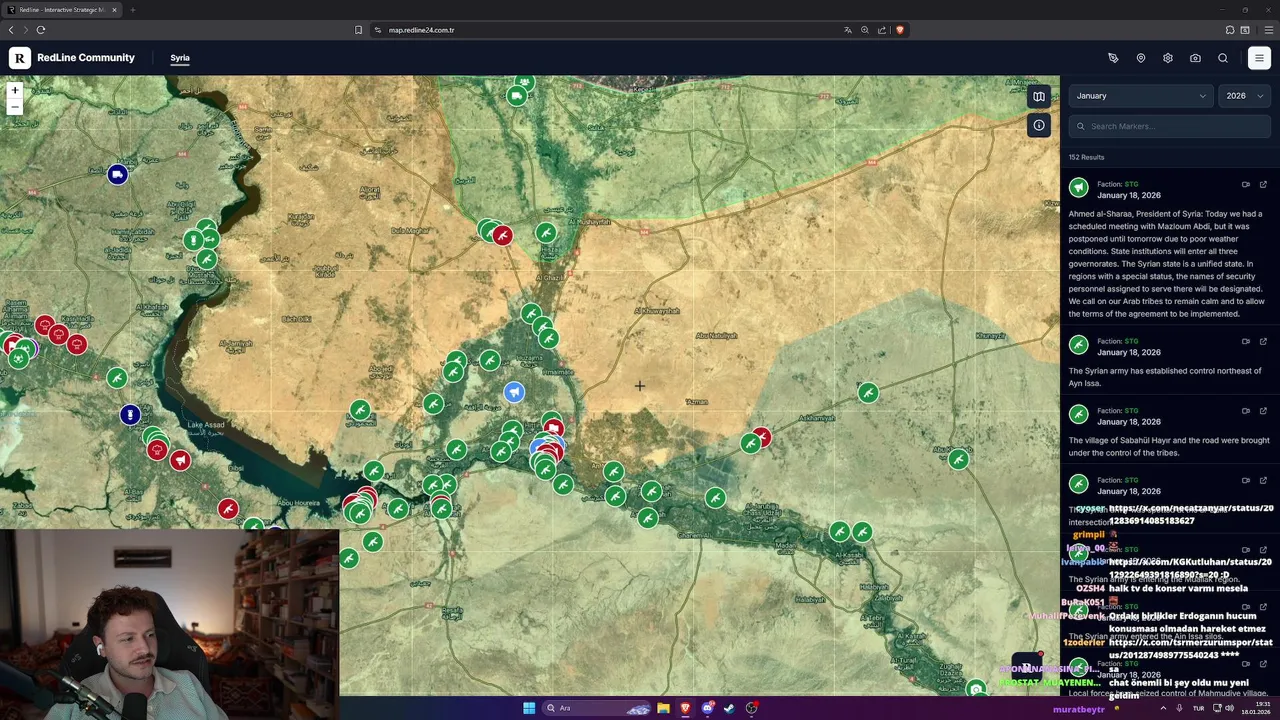Open Discord from taskbar

pos(707,708)
